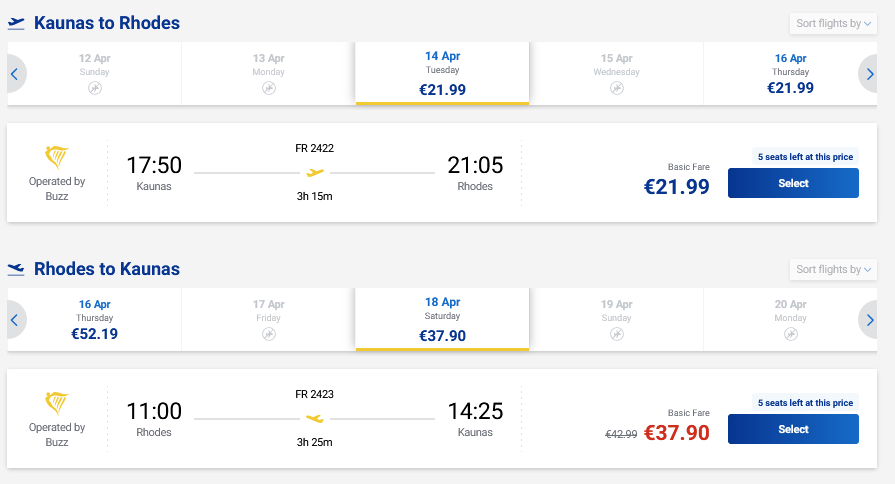The width and height of the screenshot is (895, 484).
Task: Select 16 Apr Thursday €52.19 return date
Action: 94,319
